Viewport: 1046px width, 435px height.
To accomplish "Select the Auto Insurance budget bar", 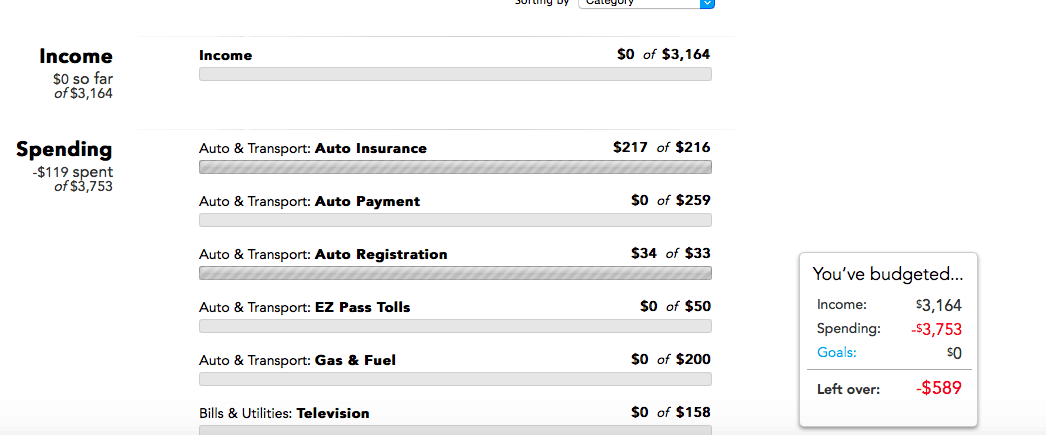I will [455, 167].
